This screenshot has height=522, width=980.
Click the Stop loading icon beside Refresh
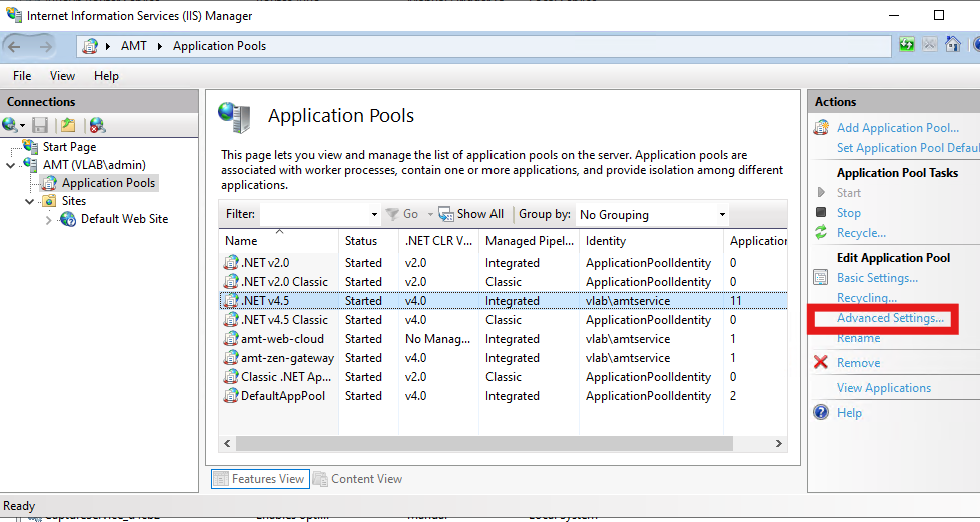[x=930, y=44]
